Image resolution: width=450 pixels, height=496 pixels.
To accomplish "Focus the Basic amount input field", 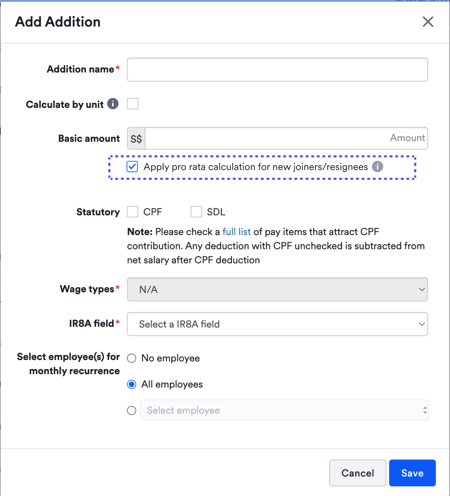I will pos(286,138).
